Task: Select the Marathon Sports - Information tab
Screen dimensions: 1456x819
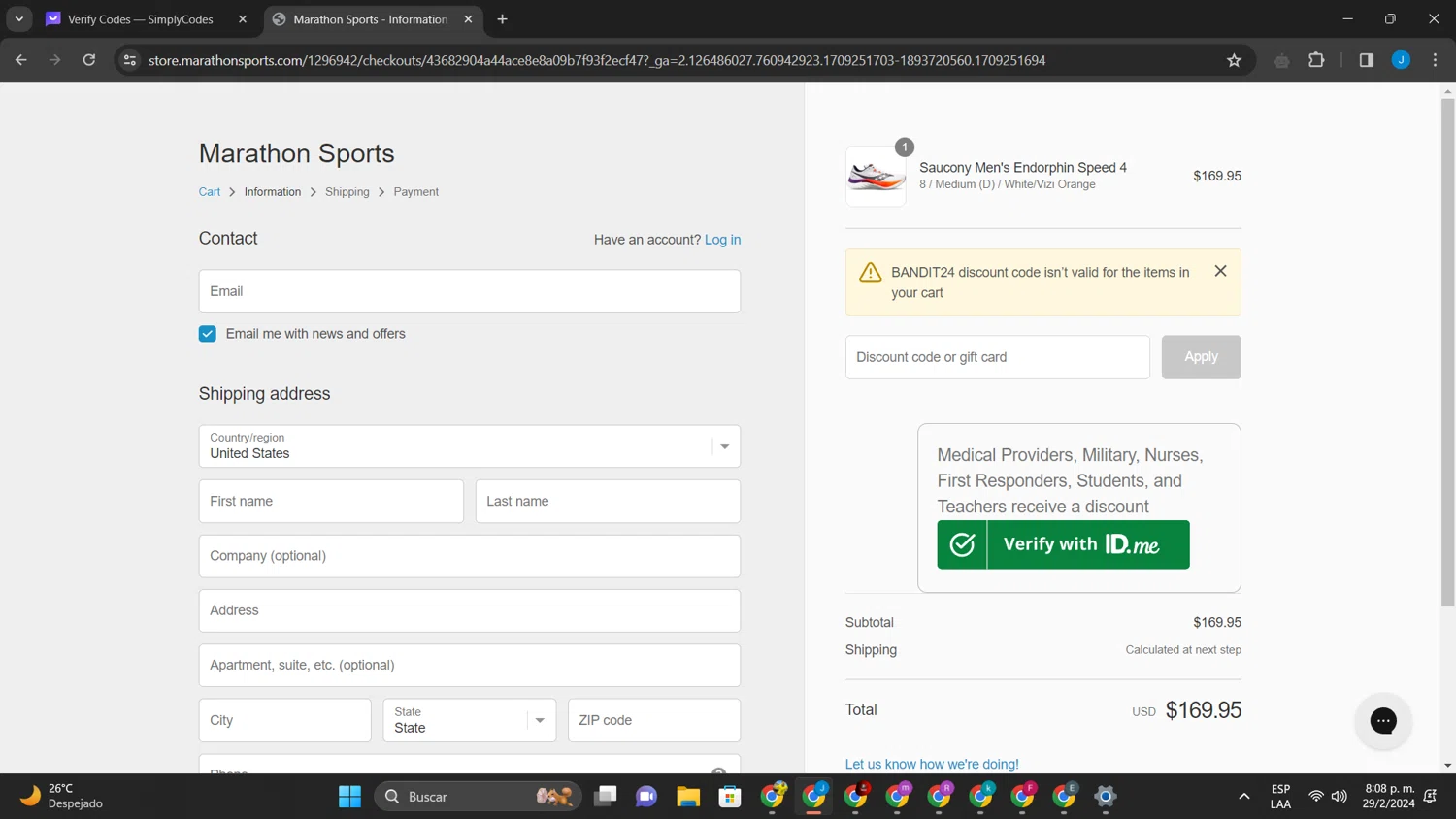Action: pyautogui.click(x=369, y=19)
